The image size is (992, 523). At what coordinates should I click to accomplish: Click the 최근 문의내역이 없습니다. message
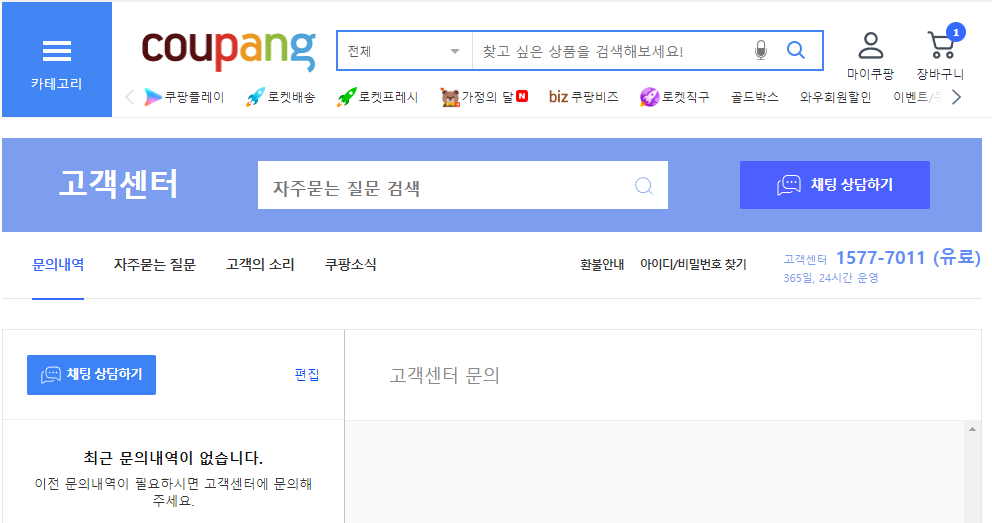pos(173,458)
